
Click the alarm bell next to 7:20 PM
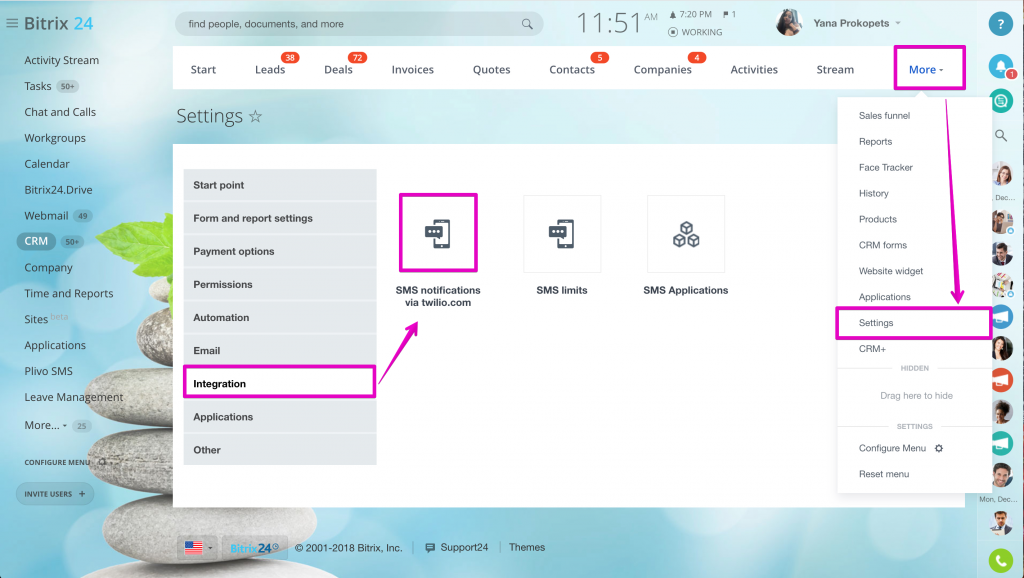(673, 14)
